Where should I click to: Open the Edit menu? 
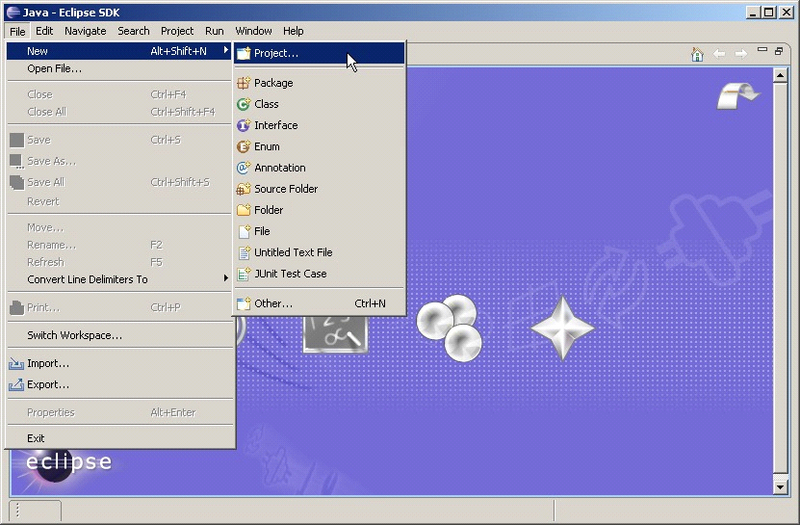click(44, 31)
